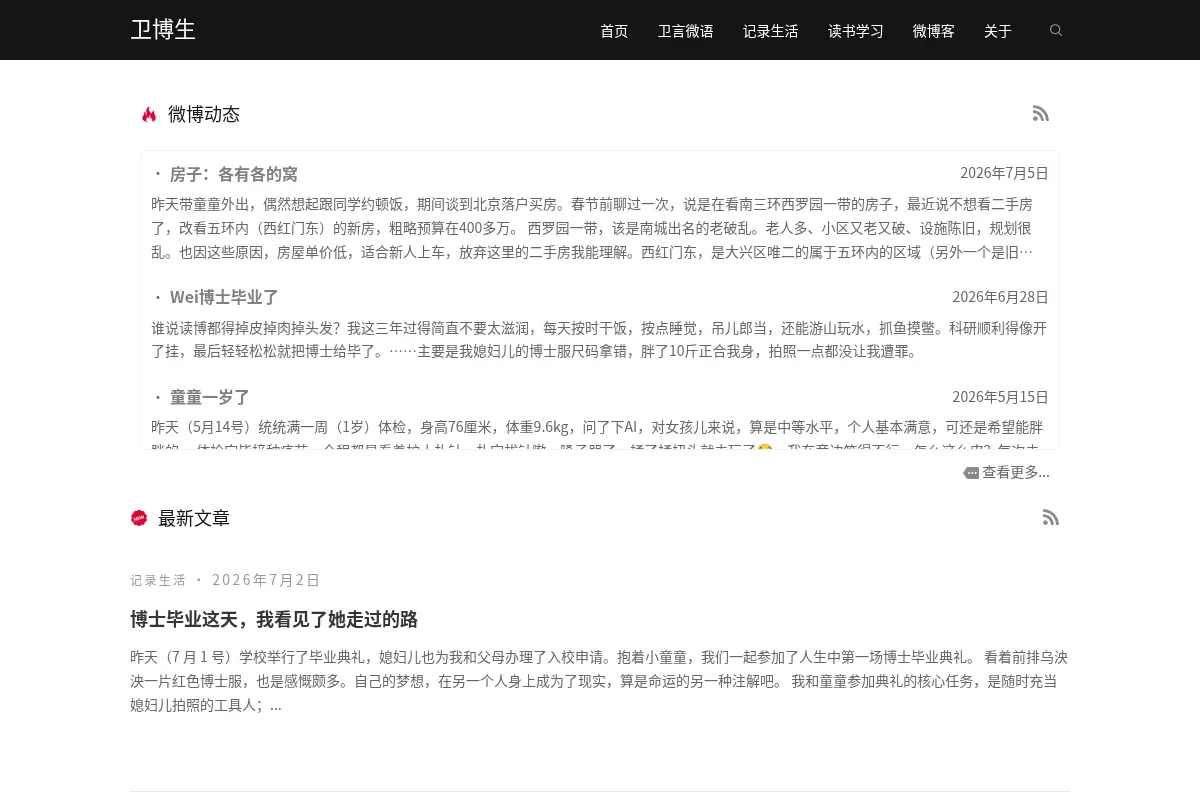Open the search magnifier icon in navbar
The width and height of the screenshot is (1200, 800).
[x=1056, y=31]
